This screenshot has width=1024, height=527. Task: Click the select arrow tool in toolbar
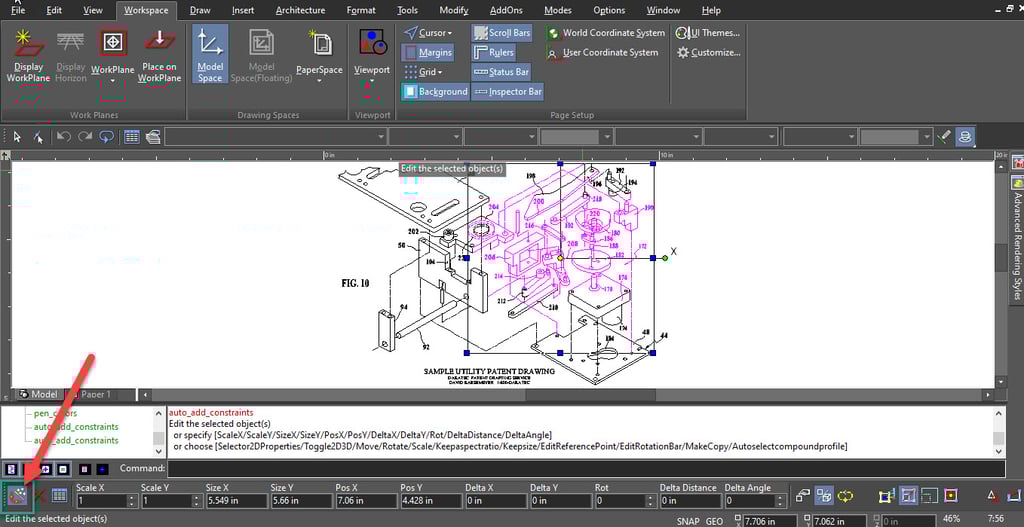[x=17, y=136]
